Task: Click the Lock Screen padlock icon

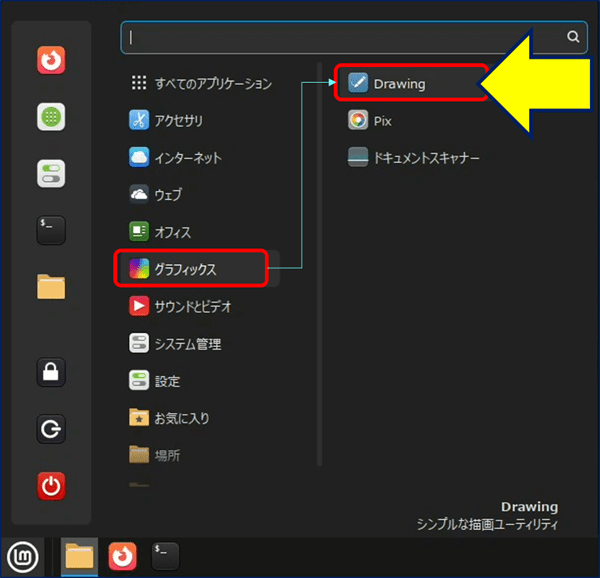Action: tap(51, 372)
